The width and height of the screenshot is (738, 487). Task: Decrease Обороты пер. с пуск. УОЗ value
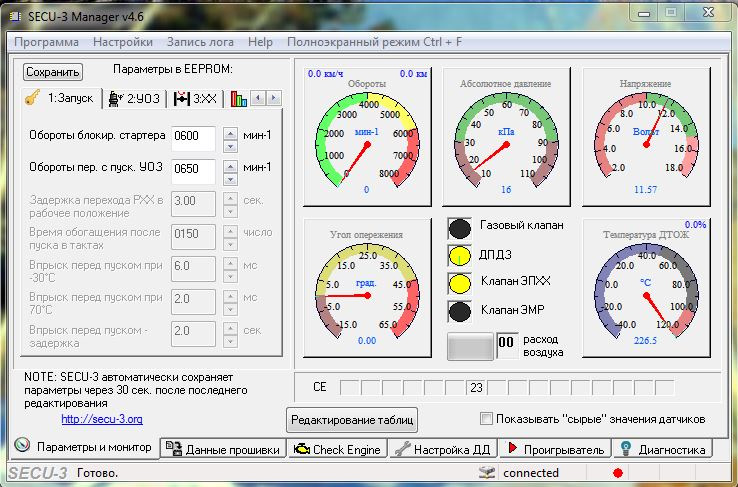pyautogui.click(x=230, y=179)
